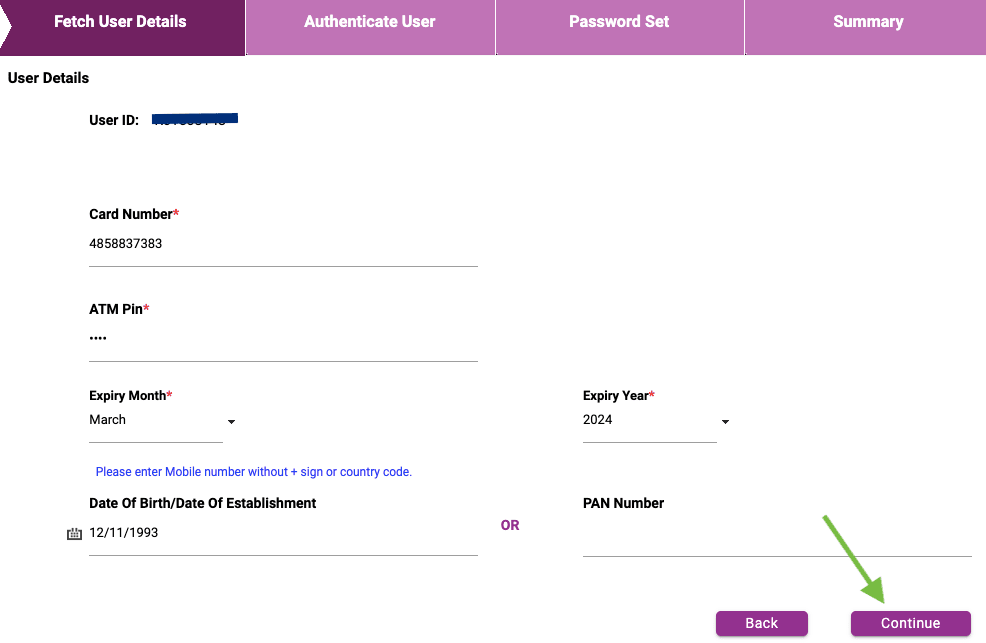The width and height of the screenshot is (986, 643).
Task: Click the Expiry Year dropdown arrow
Action: tap(725, 422)
